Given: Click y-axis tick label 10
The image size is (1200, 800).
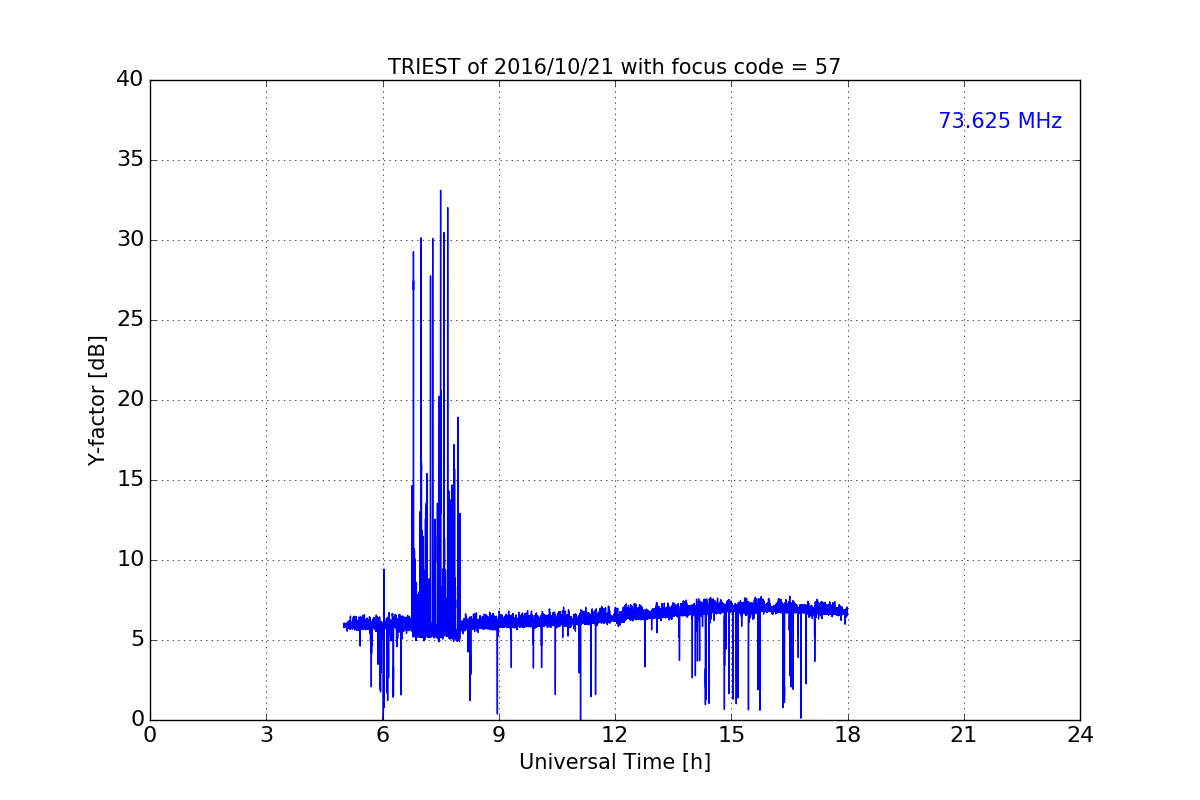Looking at the screenshot, I should point(130,560).
